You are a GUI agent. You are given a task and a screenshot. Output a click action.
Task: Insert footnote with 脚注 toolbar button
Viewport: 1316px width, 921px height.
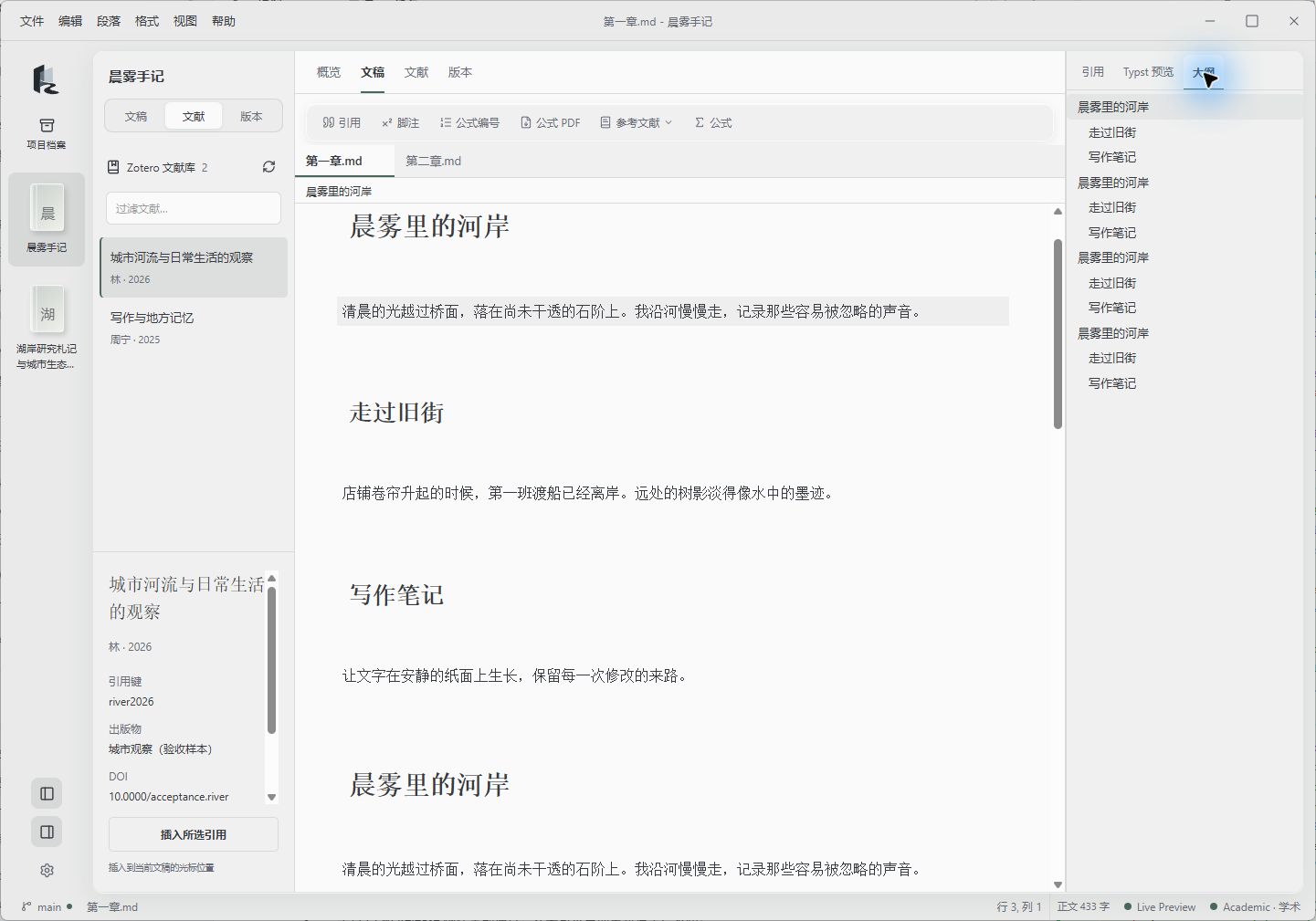pos(400,122)
